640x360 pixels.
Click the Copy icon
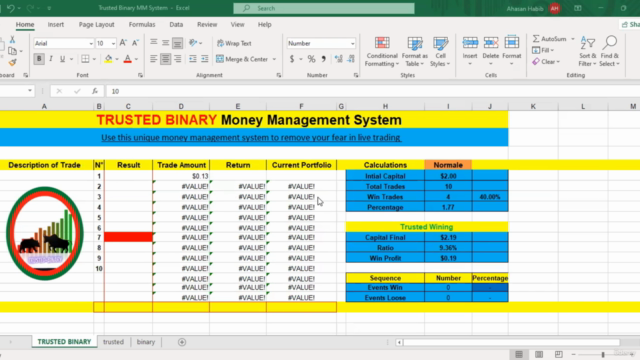(12, 51)
